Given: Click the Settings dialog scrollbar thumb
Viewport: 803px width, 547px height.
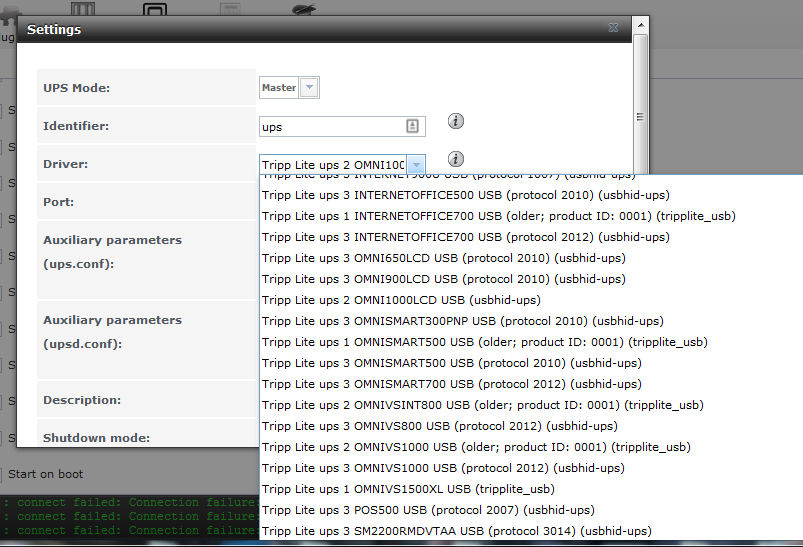Looking at the screenshot, I should 640,117.
